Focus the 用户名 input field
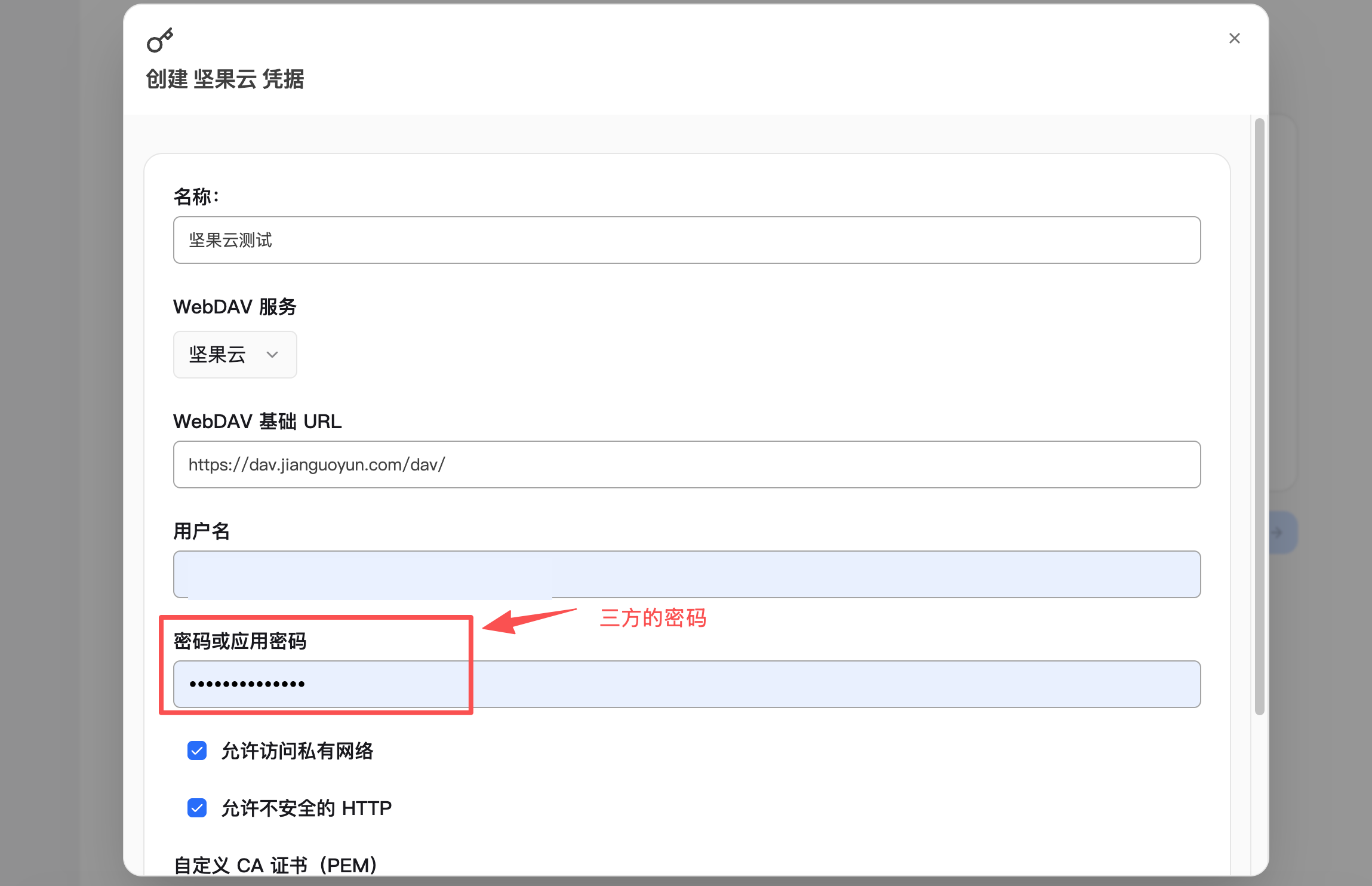 tap(687, 574)
